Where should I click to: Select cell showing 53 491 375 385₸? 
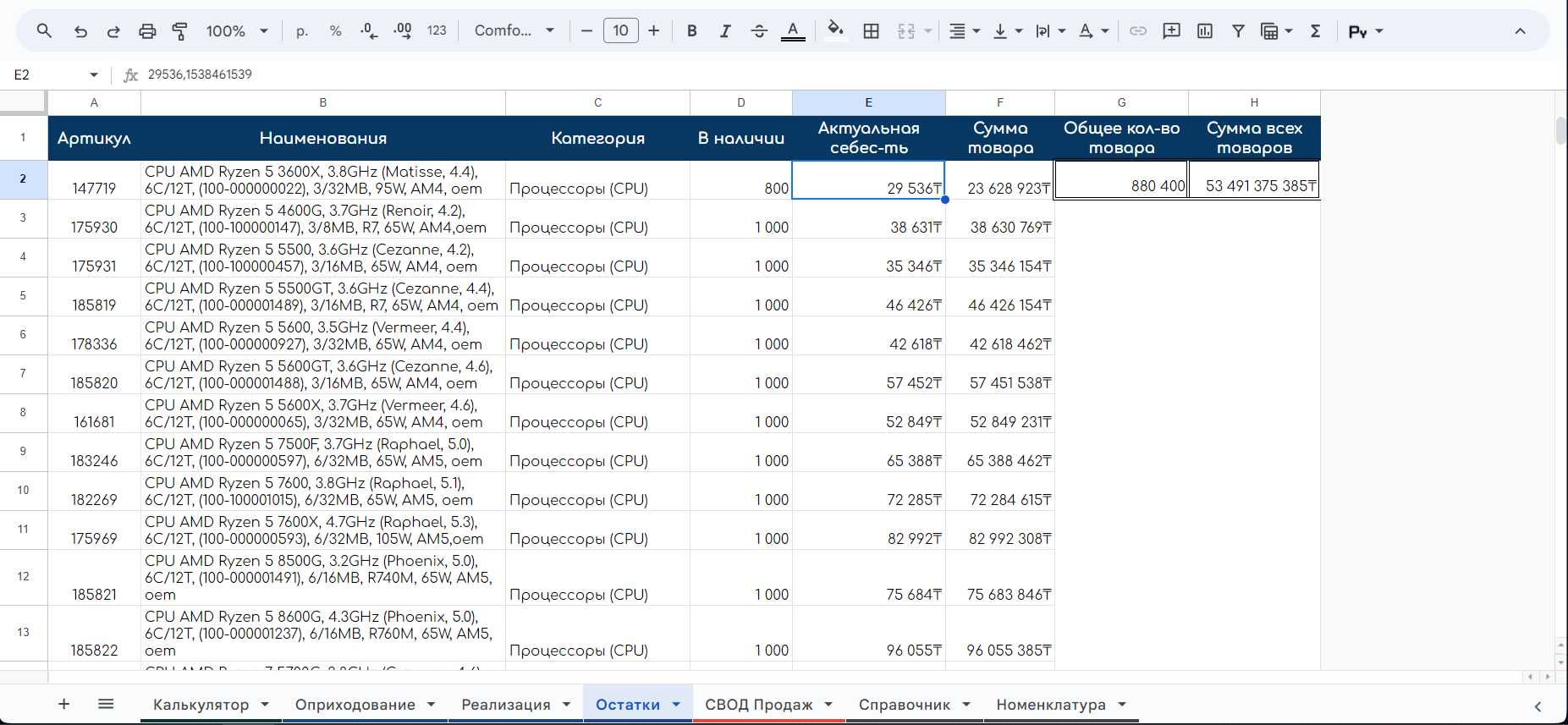[1254, 179]
